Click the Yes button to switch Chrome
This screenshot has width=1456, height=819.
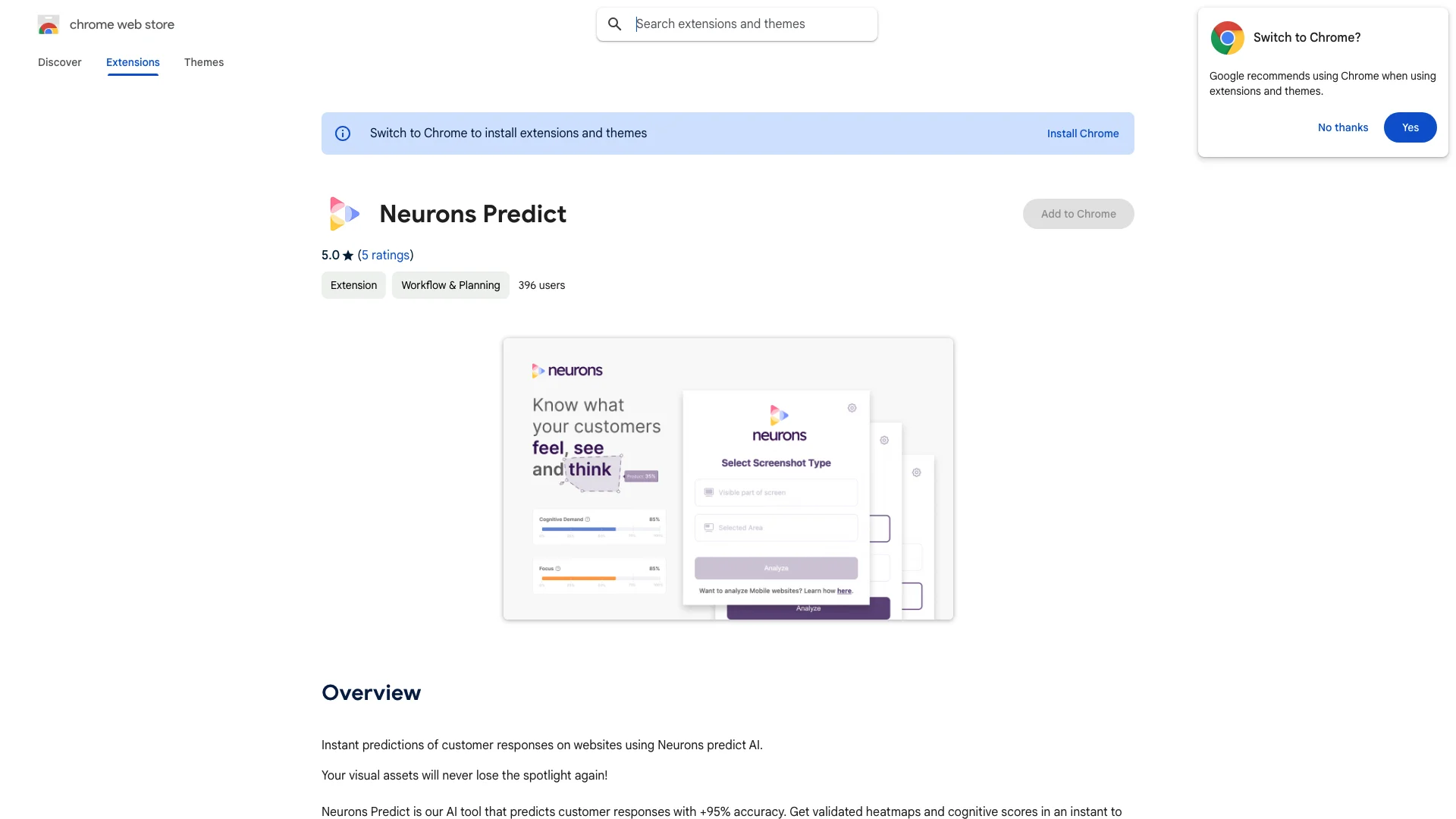tap(1410, 127)
